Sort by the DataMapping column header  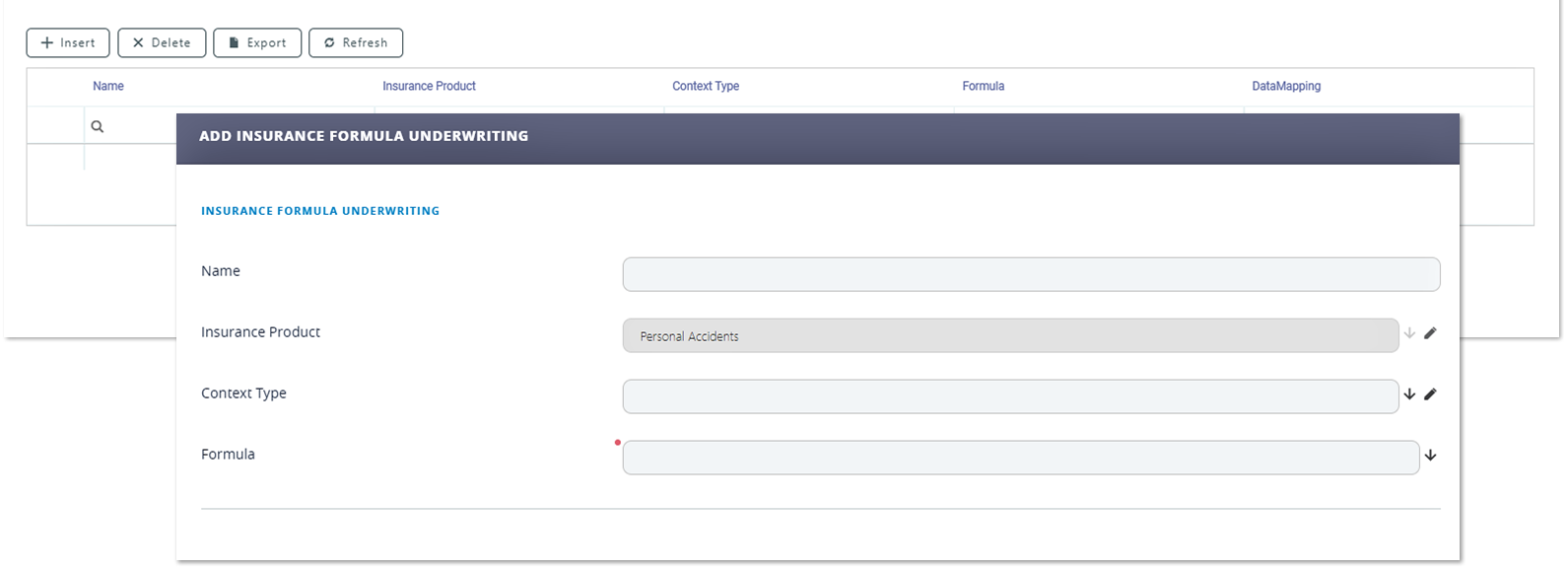1286,87
